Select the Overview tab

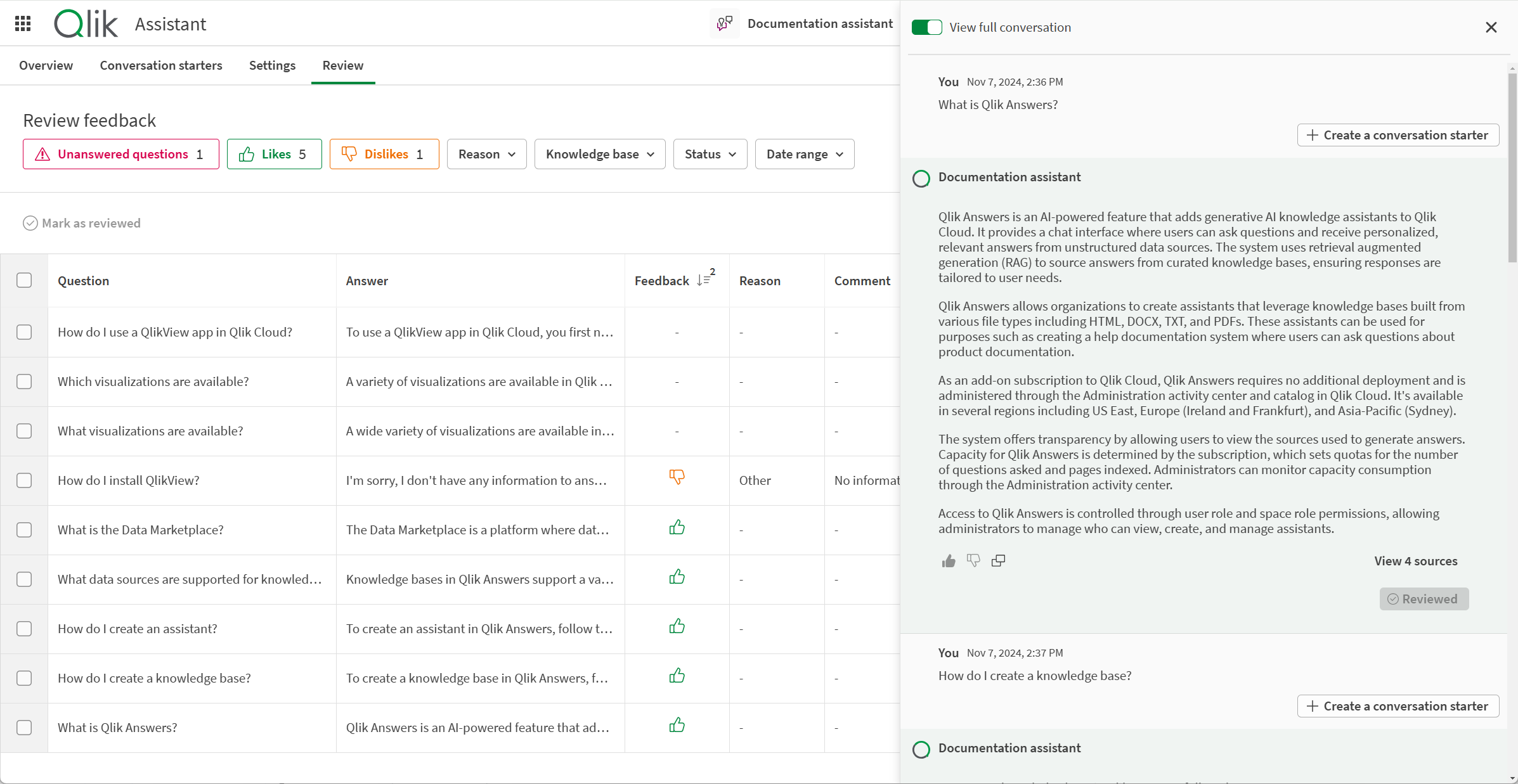(x=47, y=64)
